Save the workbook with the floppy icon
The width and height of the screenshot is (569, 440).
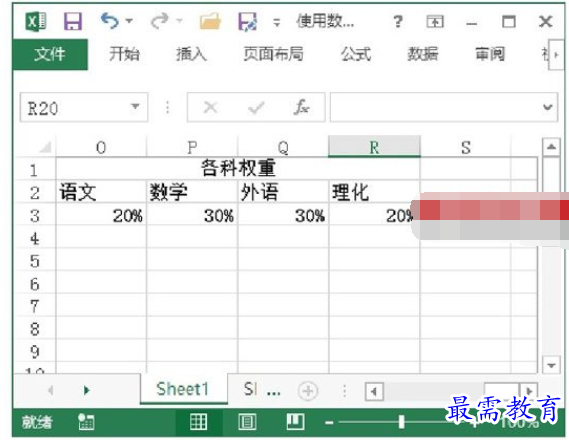(x=73, y=21)
